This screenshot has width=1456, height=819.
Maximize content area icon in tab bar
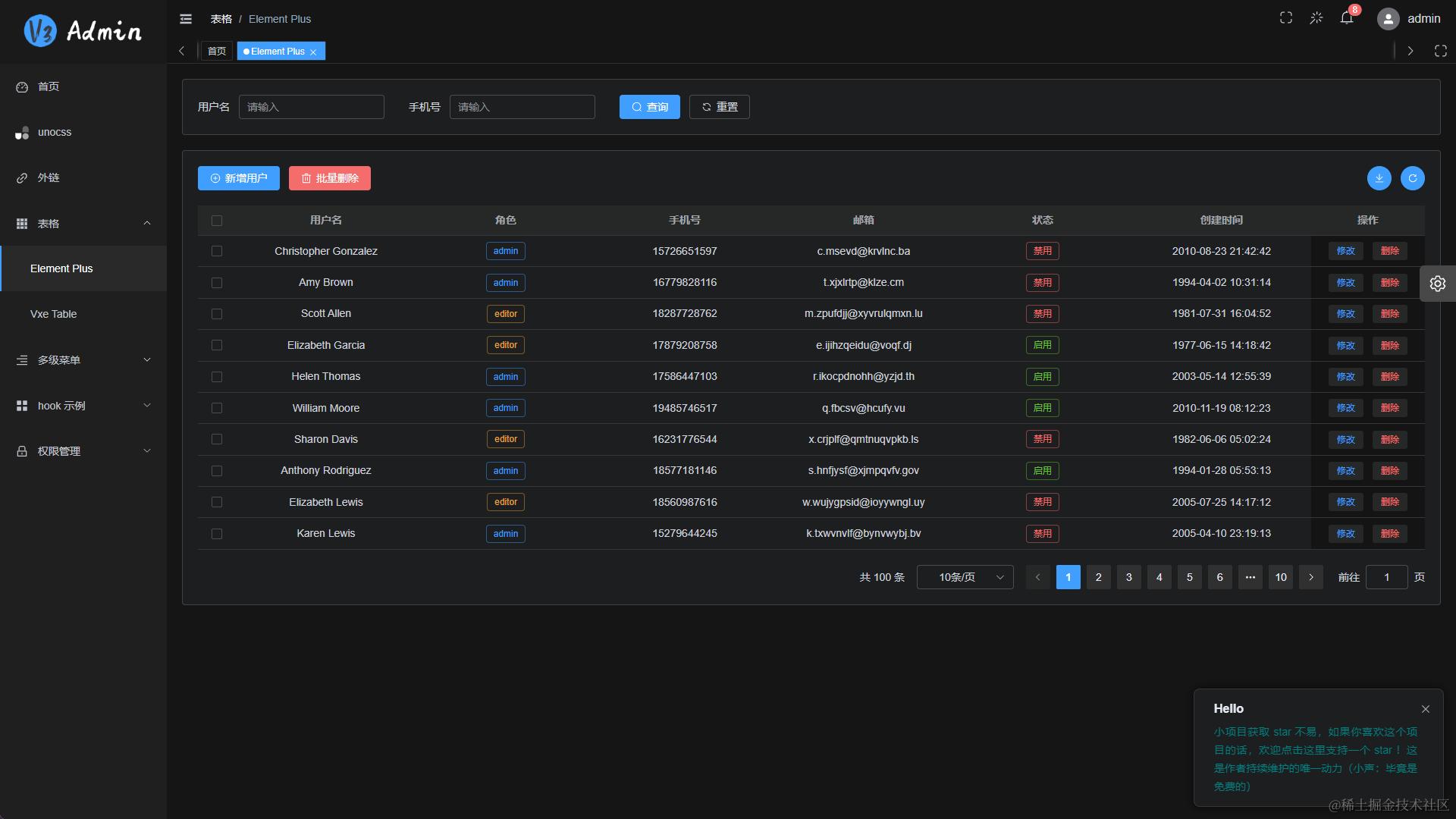point(1441,51)
